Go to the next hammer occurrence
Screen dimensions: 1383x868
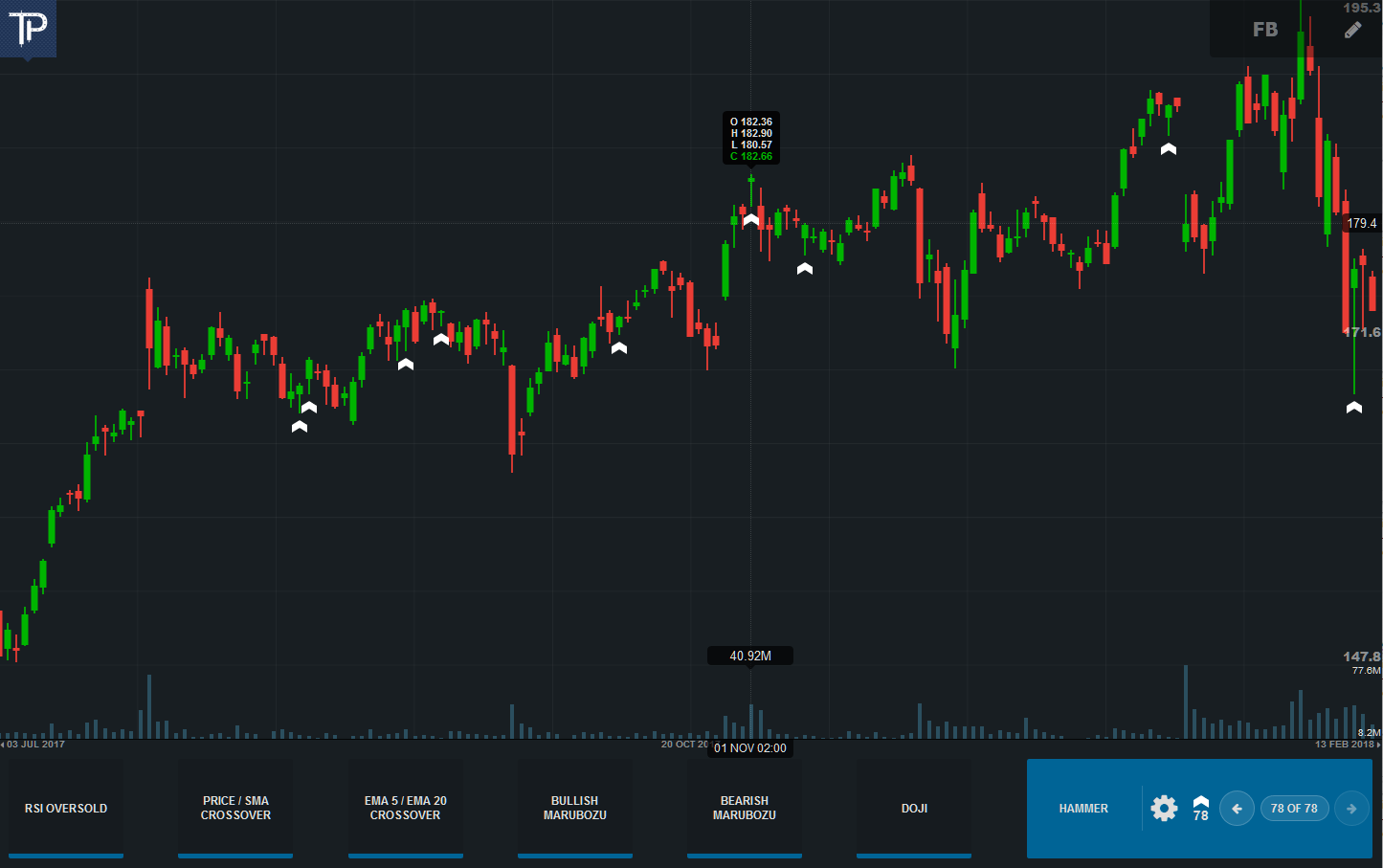[x=1351, y=809]
